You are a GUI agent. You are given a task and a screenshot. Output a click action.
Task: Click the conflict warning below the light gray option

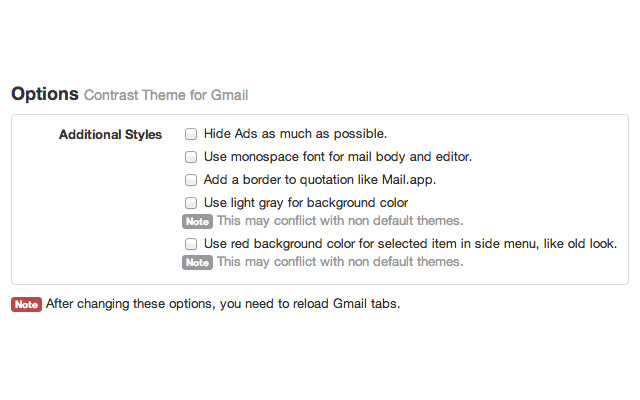[340, 221]
